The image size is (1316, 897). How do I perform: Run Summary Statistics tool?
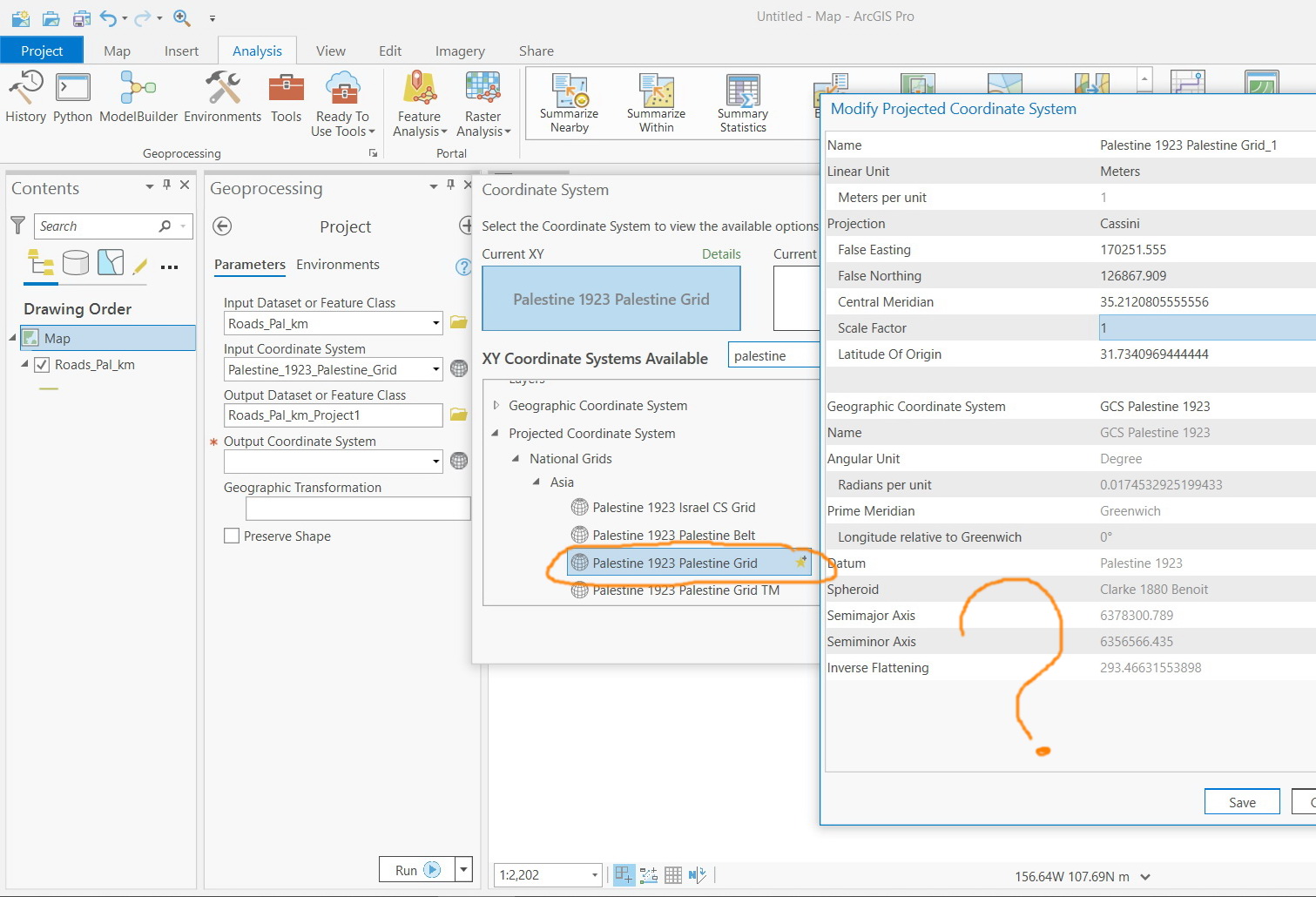pyautogui.click(x=743, y=103)
